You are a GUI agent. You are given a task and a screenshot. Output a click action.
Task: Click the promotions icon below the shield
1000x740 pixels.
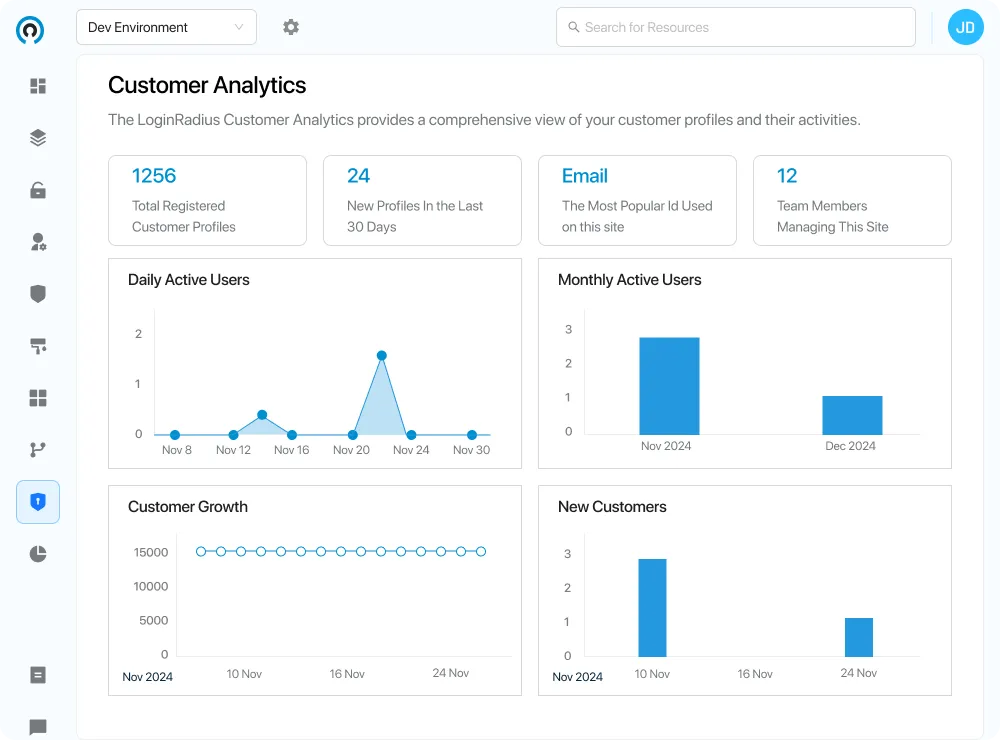point(37,345)
